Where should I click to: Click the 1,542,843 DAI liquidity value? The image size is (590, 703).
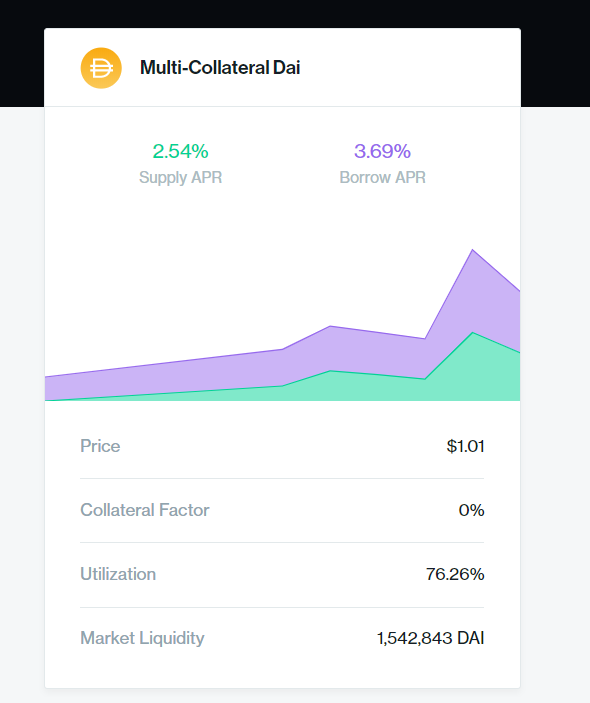(430, 638)
